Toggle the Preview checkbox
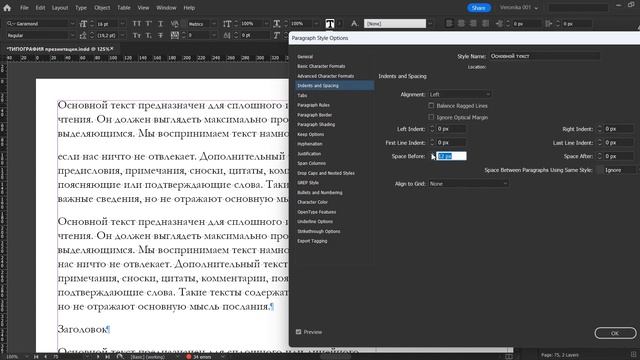 298,332
